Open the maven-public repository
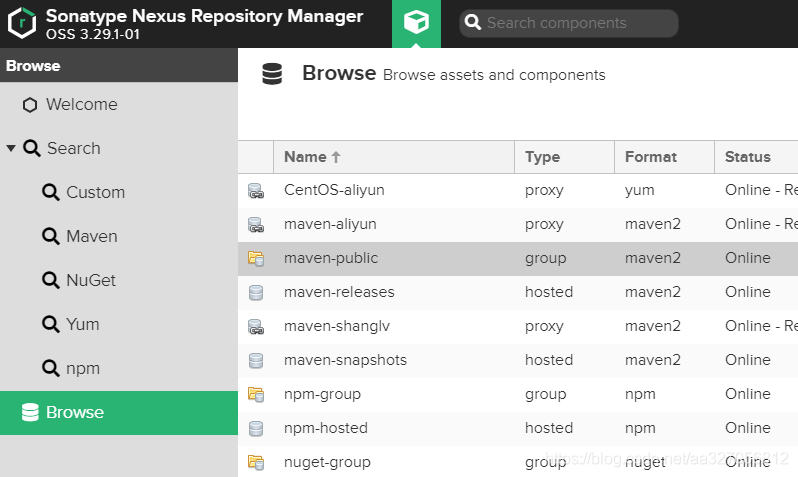 [x=331, y=258]
